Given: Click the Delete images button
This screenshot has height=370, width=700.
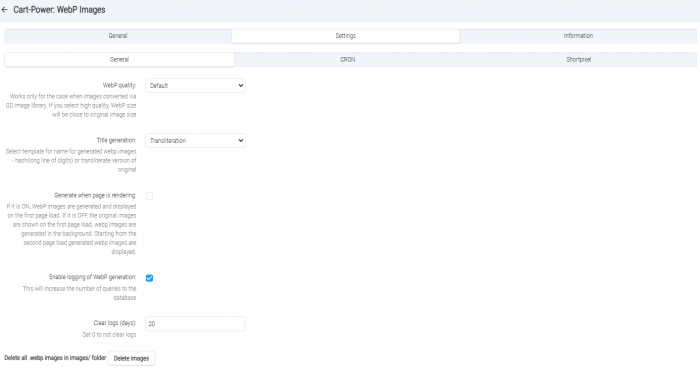Looking at the screenshot, I should click(x=131, y=358).
